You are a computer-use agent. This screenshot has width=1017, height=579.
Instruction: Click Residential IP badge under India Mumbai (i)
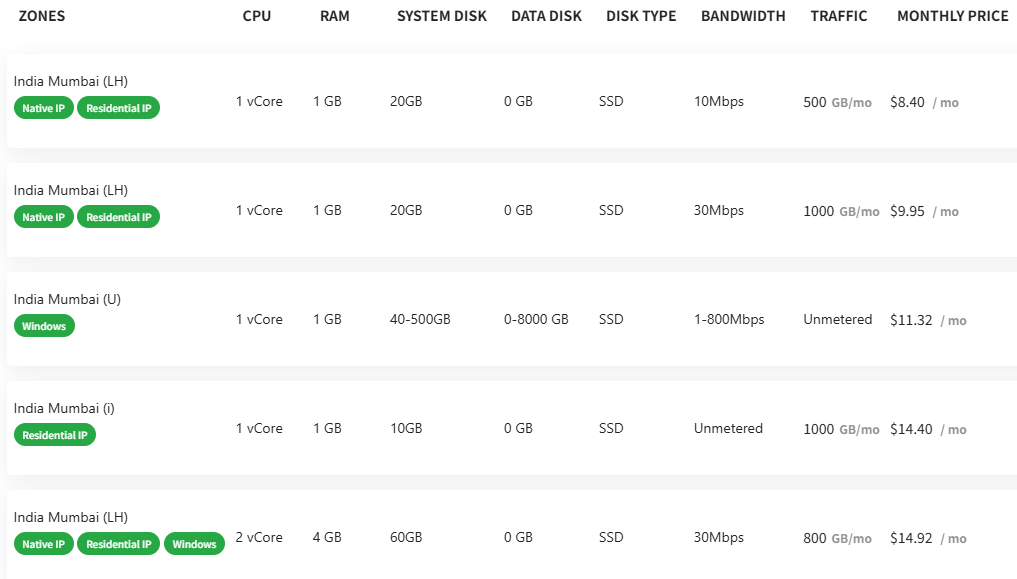[55, 435]
